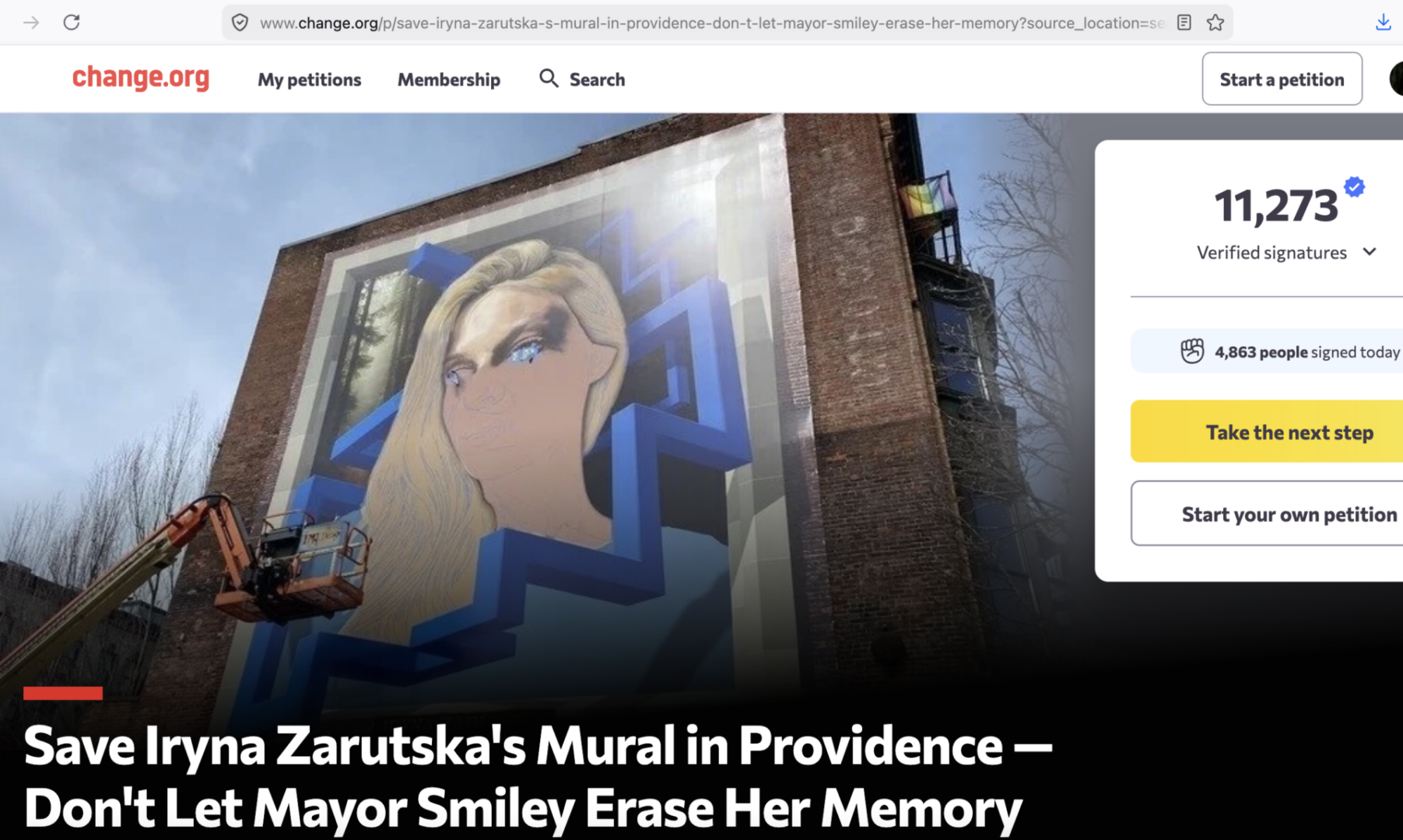
Task: Open the profile avatar menu
Action: click(x=1396, y=79)
